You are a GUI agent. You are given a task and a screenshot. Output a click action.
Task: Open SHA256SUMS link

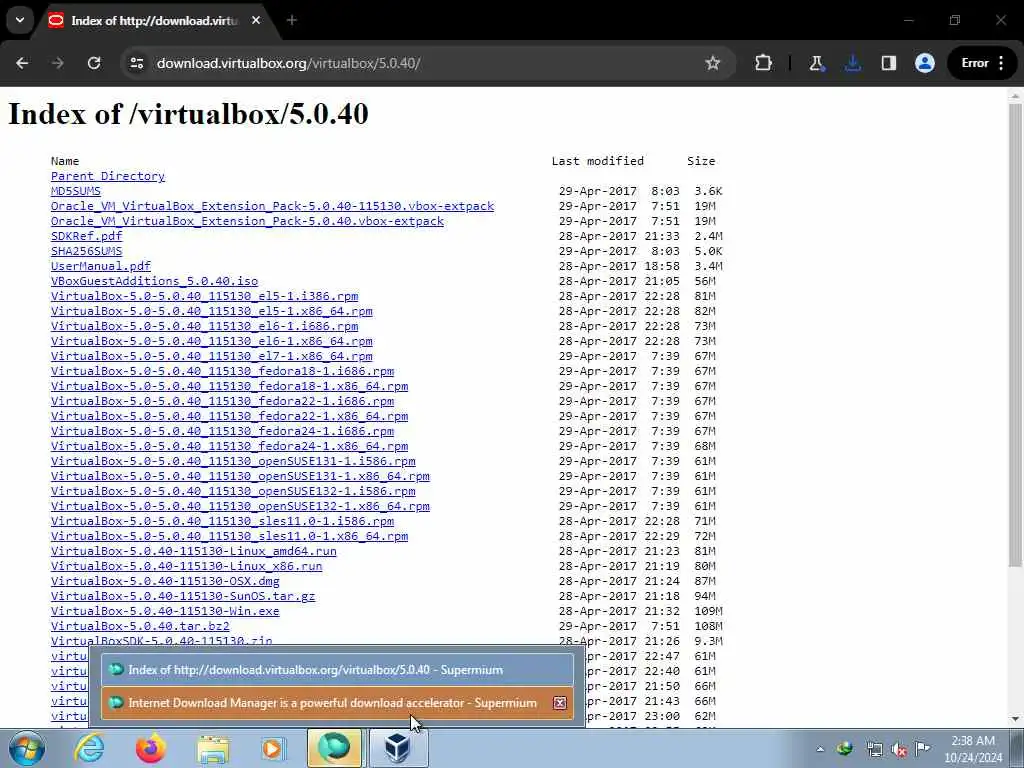[x=86, y=251]
